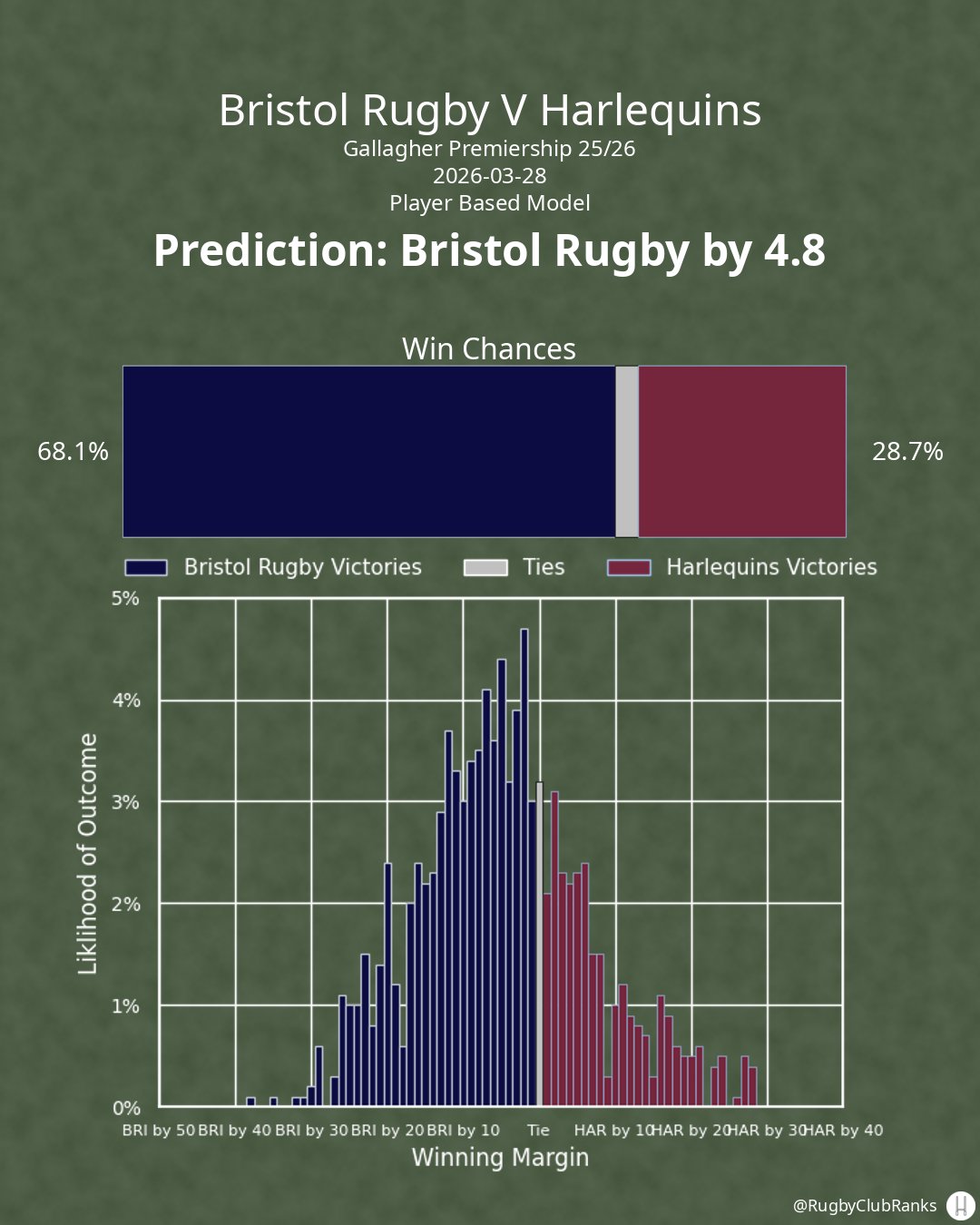Click the 28.7% win chance label
The height and width of the screenshot is (1225, 980).
[x=907, y=451]
